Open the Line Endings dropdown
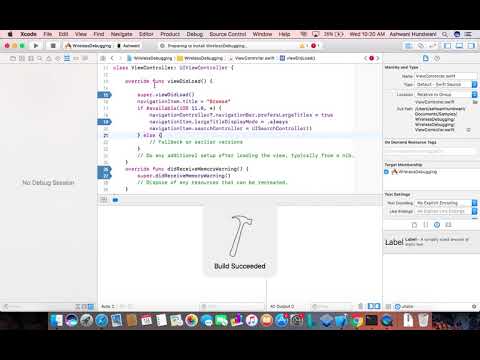This screenshot has width=480, height=360. (446, 211)
